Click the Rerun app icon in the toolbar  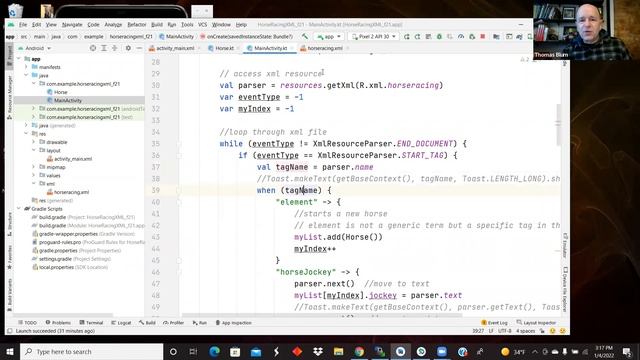[407, 36]
